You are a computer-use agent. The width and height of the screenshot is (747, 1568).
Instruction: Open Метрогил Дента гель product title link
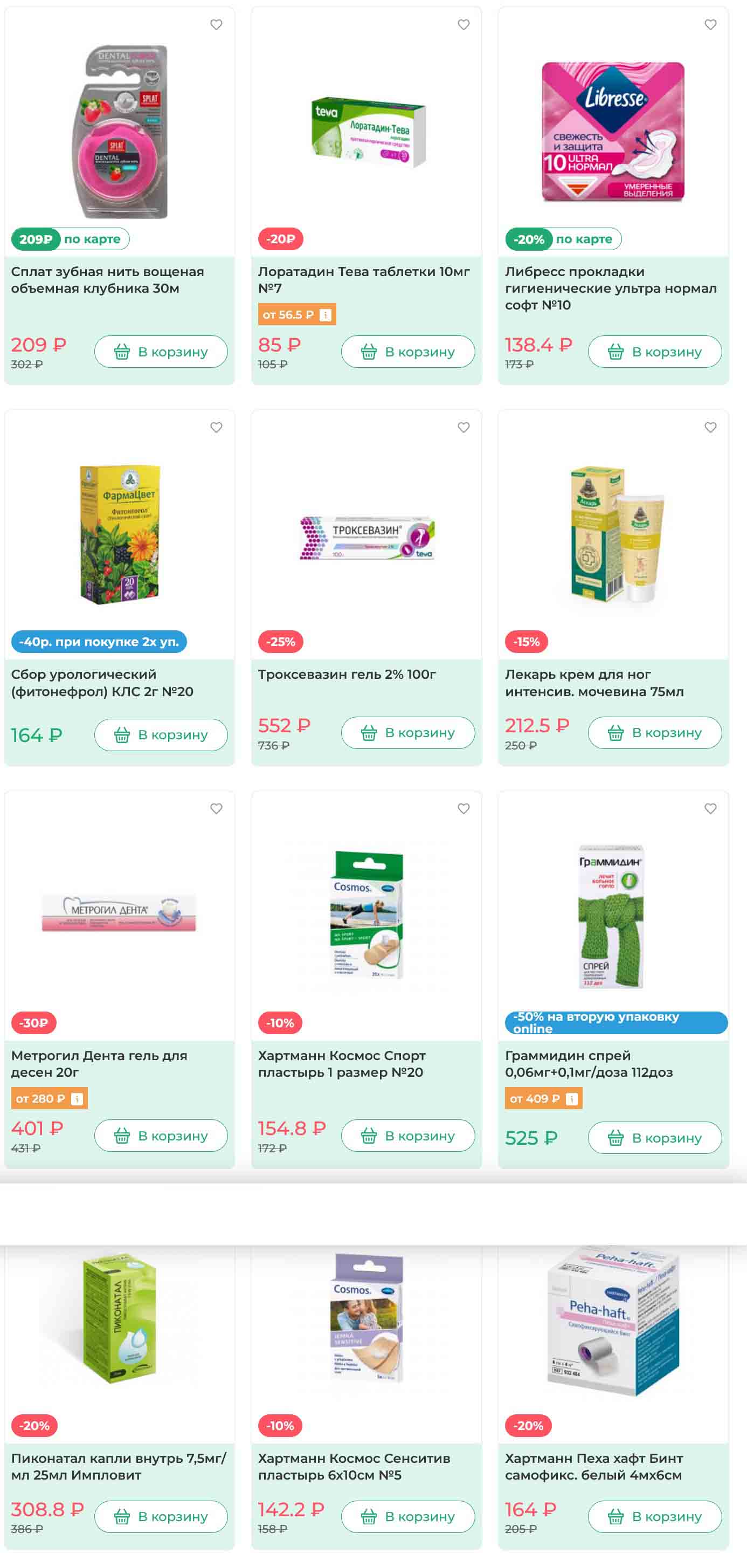[x=99, y=1064]
